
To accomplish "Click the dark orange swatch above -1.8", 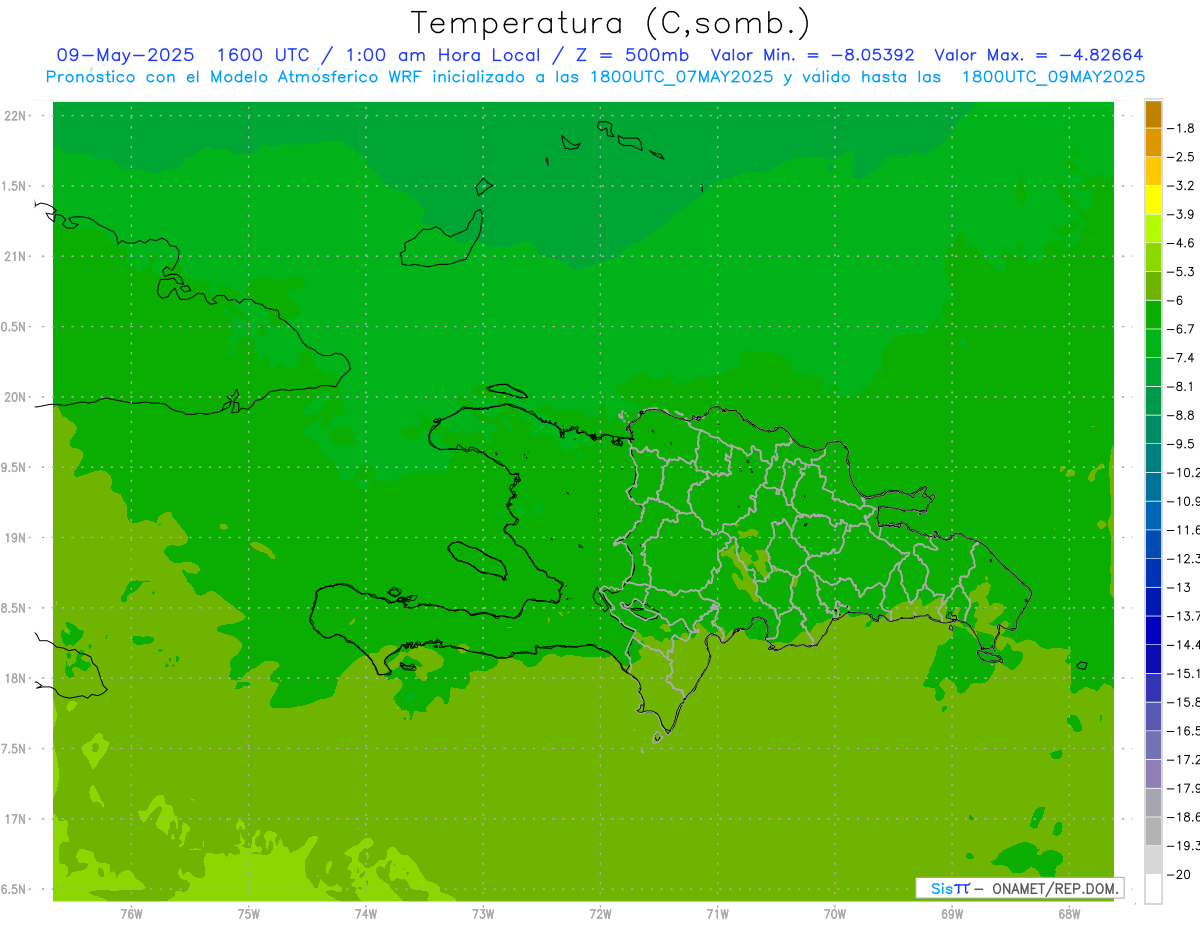I will (x=1153, y=114).
